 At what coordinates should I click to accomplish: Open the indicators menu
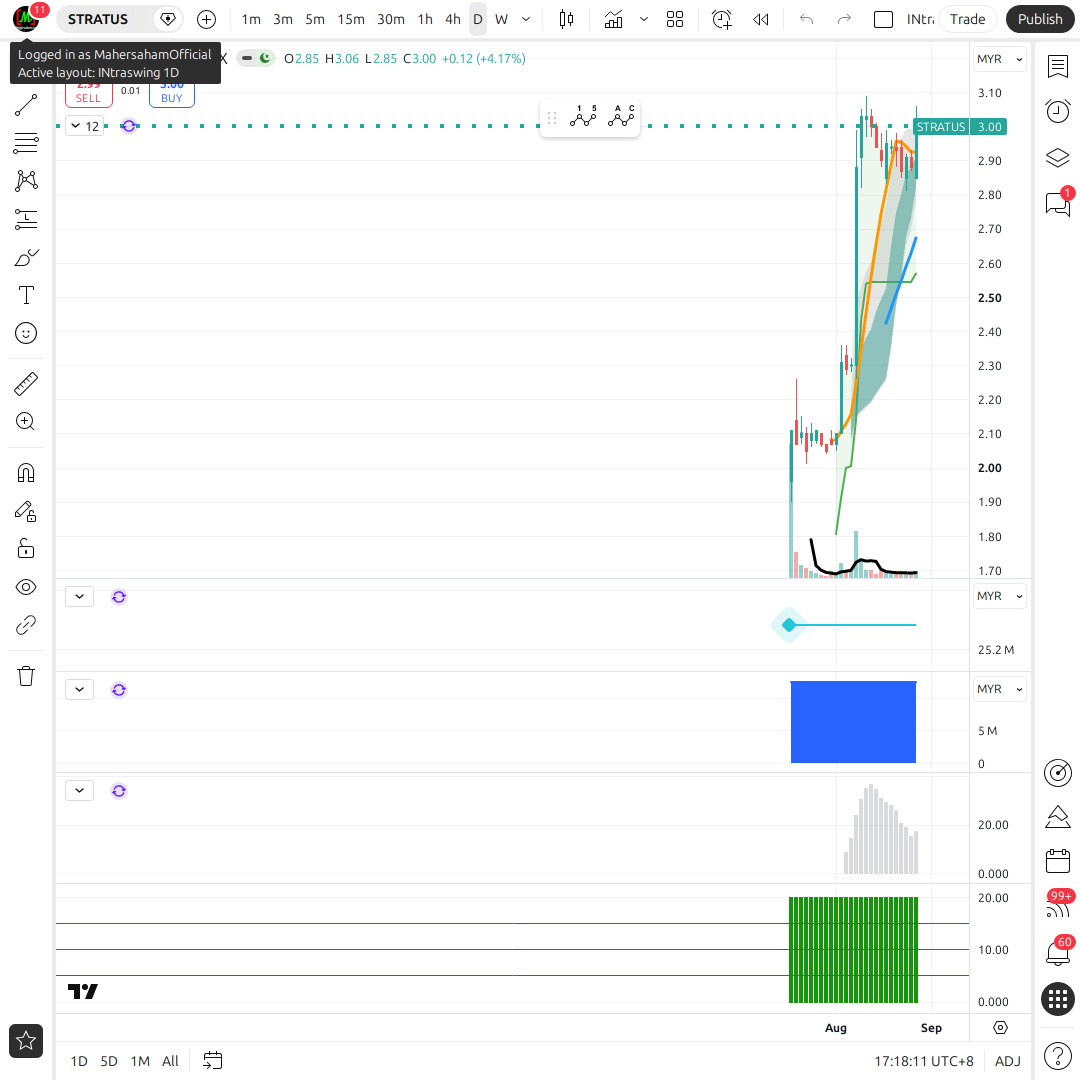tap(613, 19)
